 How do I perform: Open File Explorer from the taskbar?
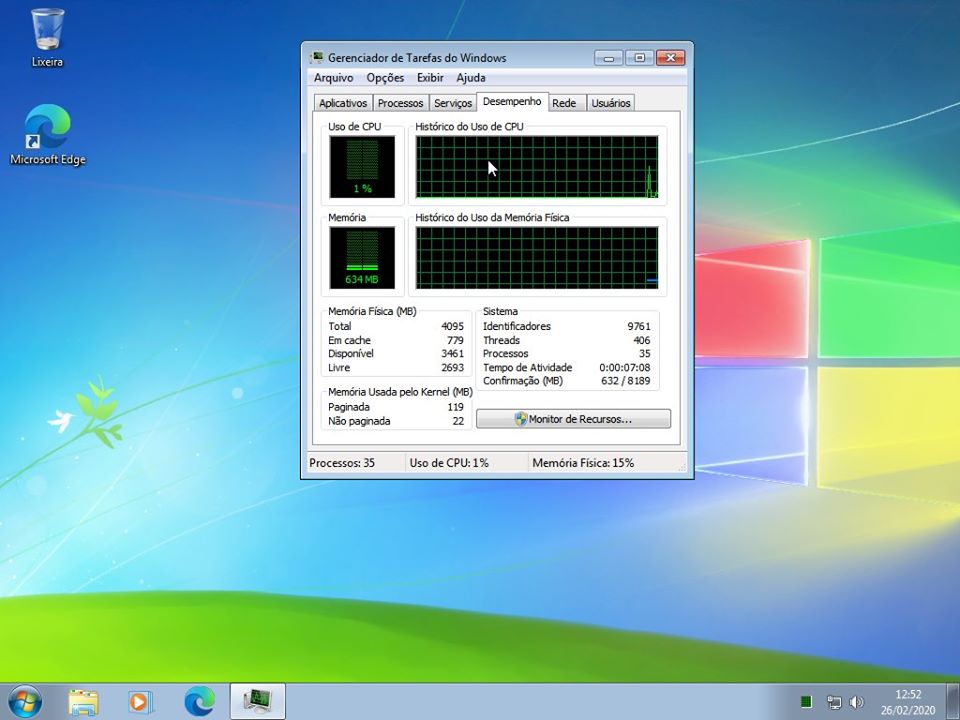tap(83, 702)
